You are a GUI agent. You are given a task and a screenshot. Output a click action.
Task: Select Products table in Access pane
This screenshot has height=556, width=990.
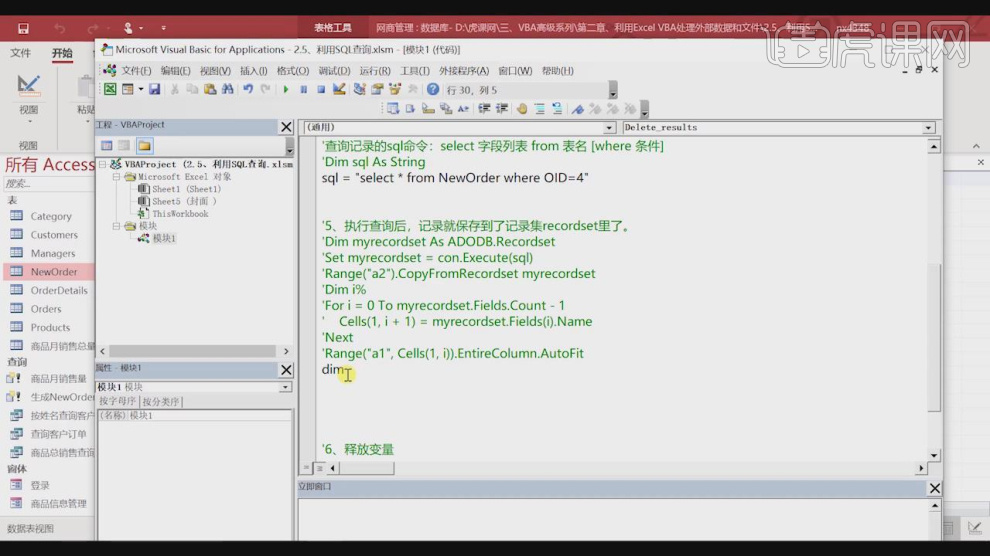tap(49, 328)
